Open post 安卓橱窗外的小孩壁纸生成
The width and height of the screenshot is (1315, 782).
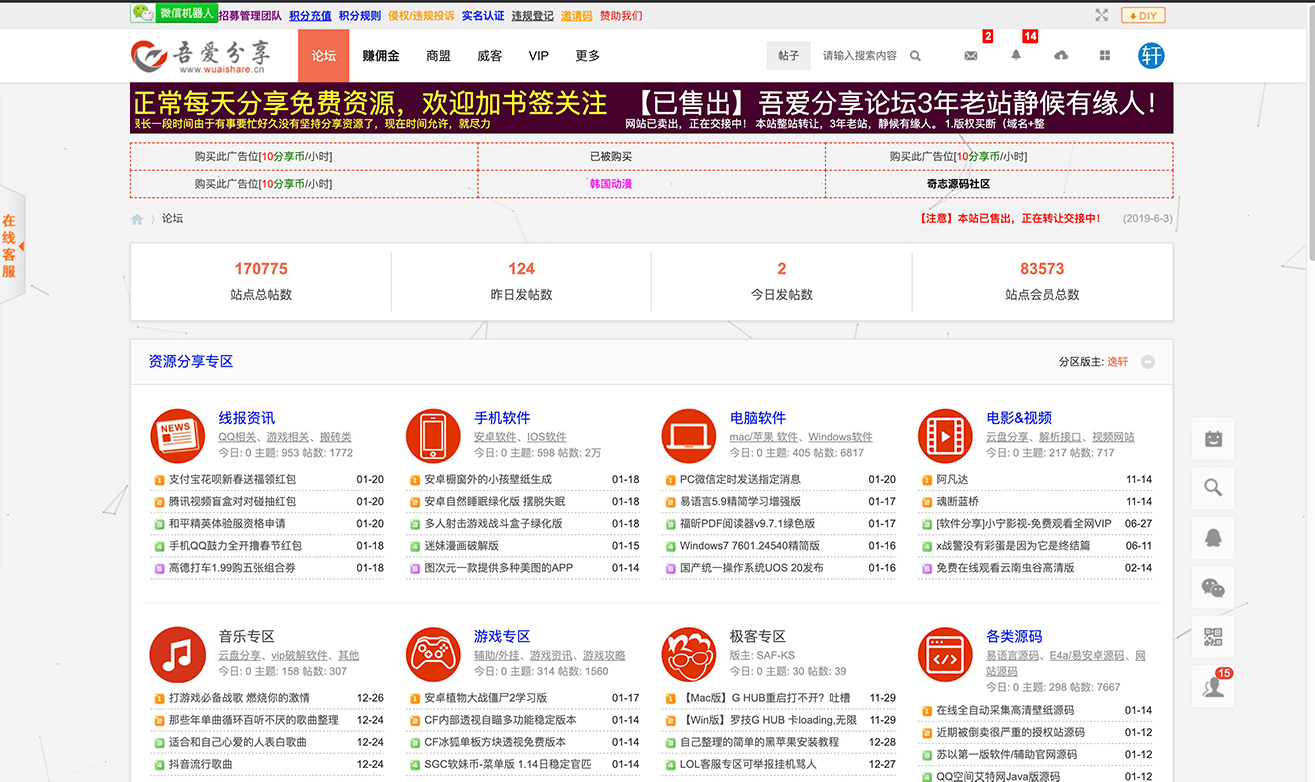point(488,480)
